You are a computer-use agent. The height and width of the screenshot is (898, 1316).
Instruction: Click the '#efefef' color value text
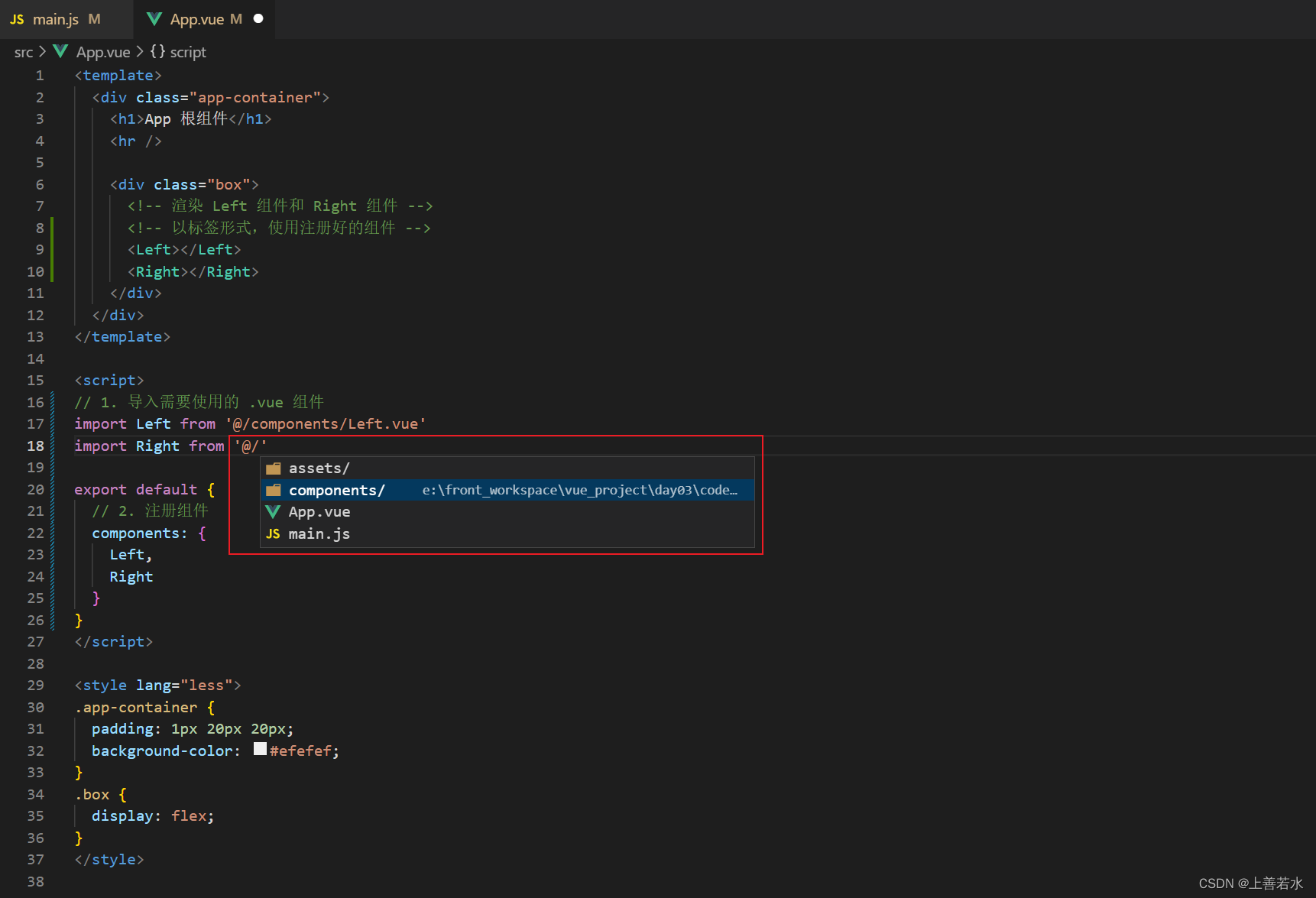301,750
